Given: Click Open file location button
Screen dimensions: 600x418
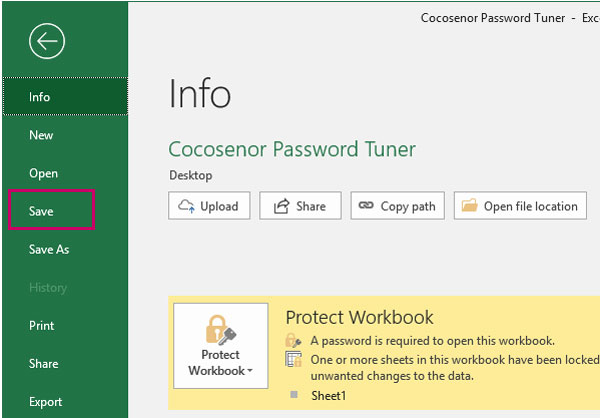Looking at the screenshot, I should pos(520,206).
